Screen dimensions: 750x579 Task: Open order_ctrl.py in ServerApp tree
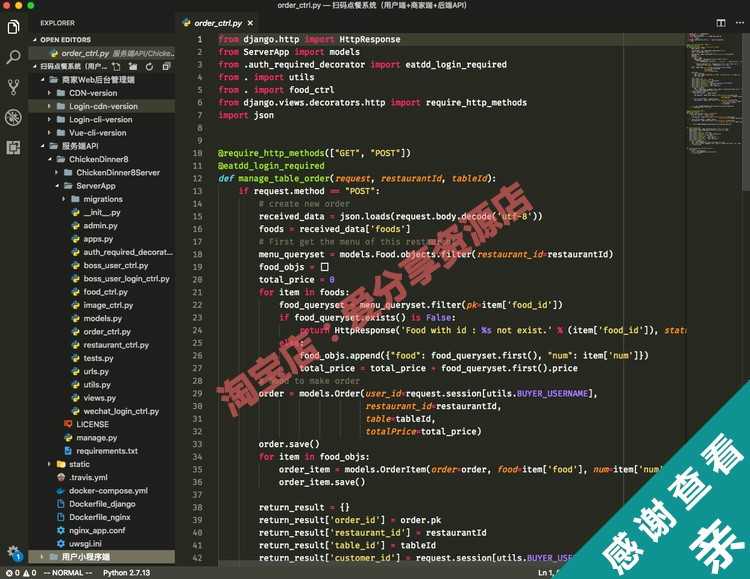pos(102,332)
